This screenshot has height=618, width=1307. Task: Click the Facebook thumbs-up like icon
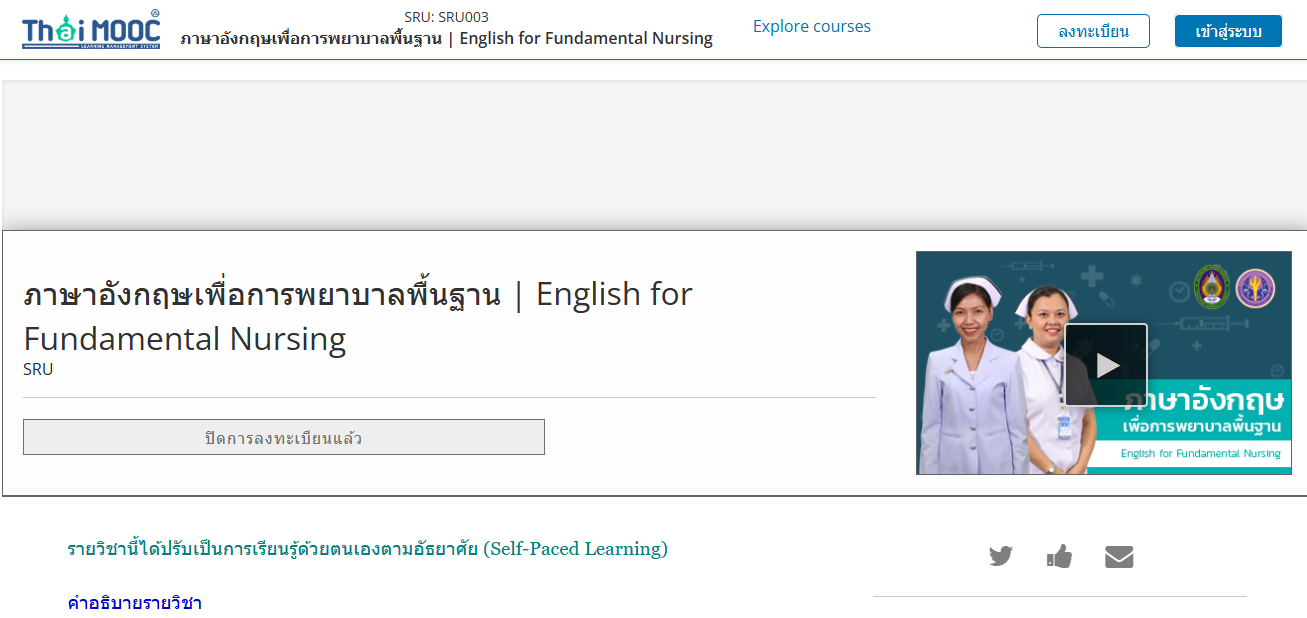pos(1059,556)
